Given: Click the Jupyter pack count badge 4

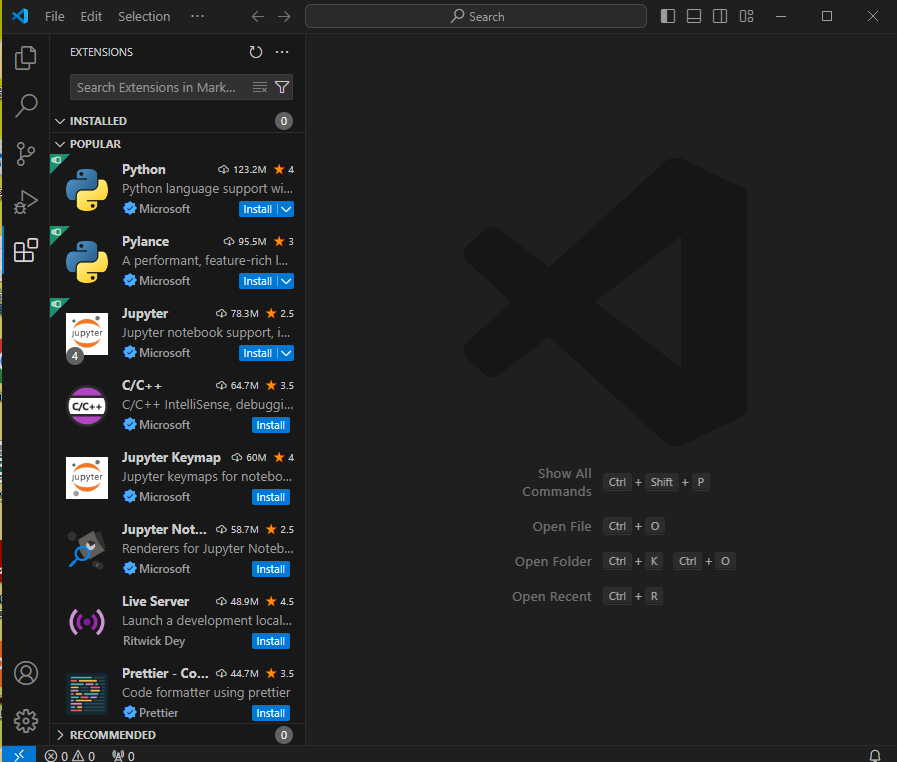Looking at the screenshot, I should coord(74,356).
